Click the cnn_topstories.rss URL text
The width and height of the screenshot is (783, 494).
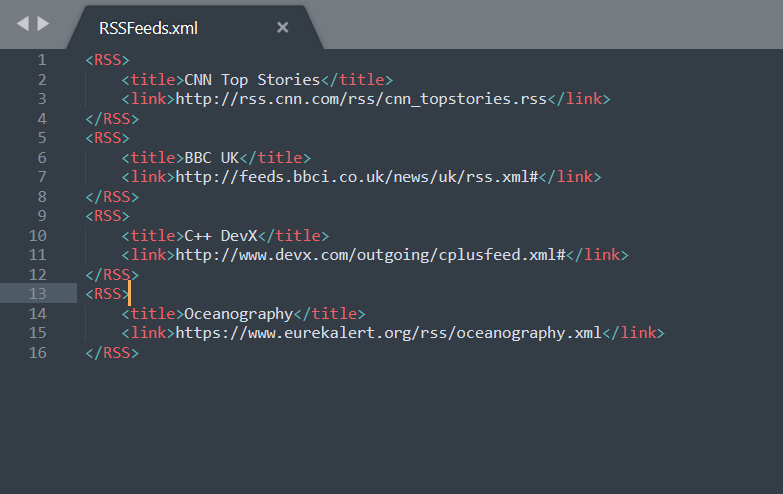[x=361, y=99]
